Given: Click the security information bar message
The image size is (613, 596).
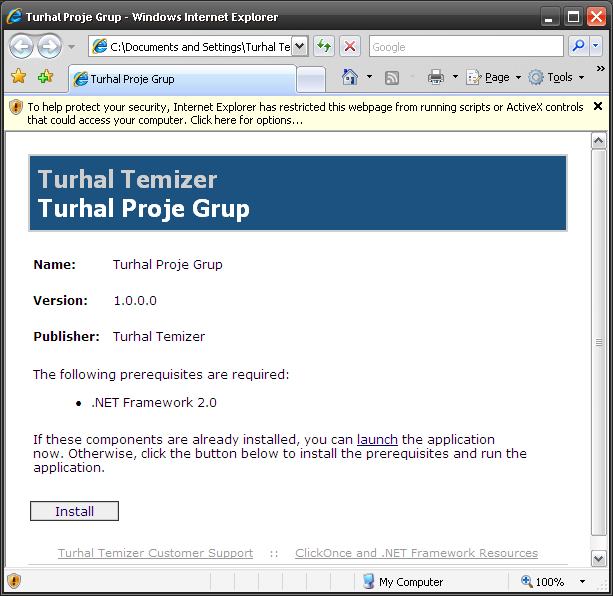Looking at the screenshot, I should (305, 113).
